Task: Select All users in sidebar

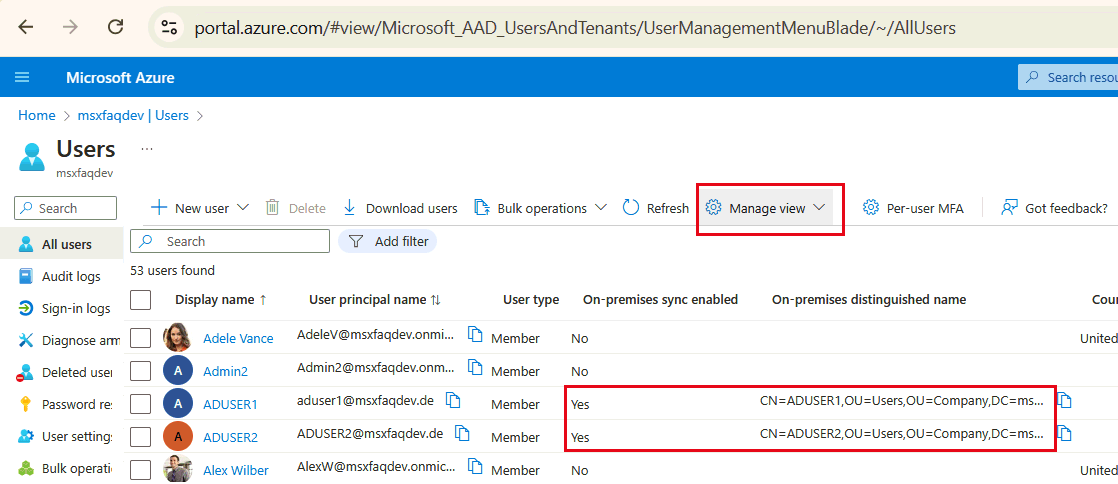Action: coord(61,244)
